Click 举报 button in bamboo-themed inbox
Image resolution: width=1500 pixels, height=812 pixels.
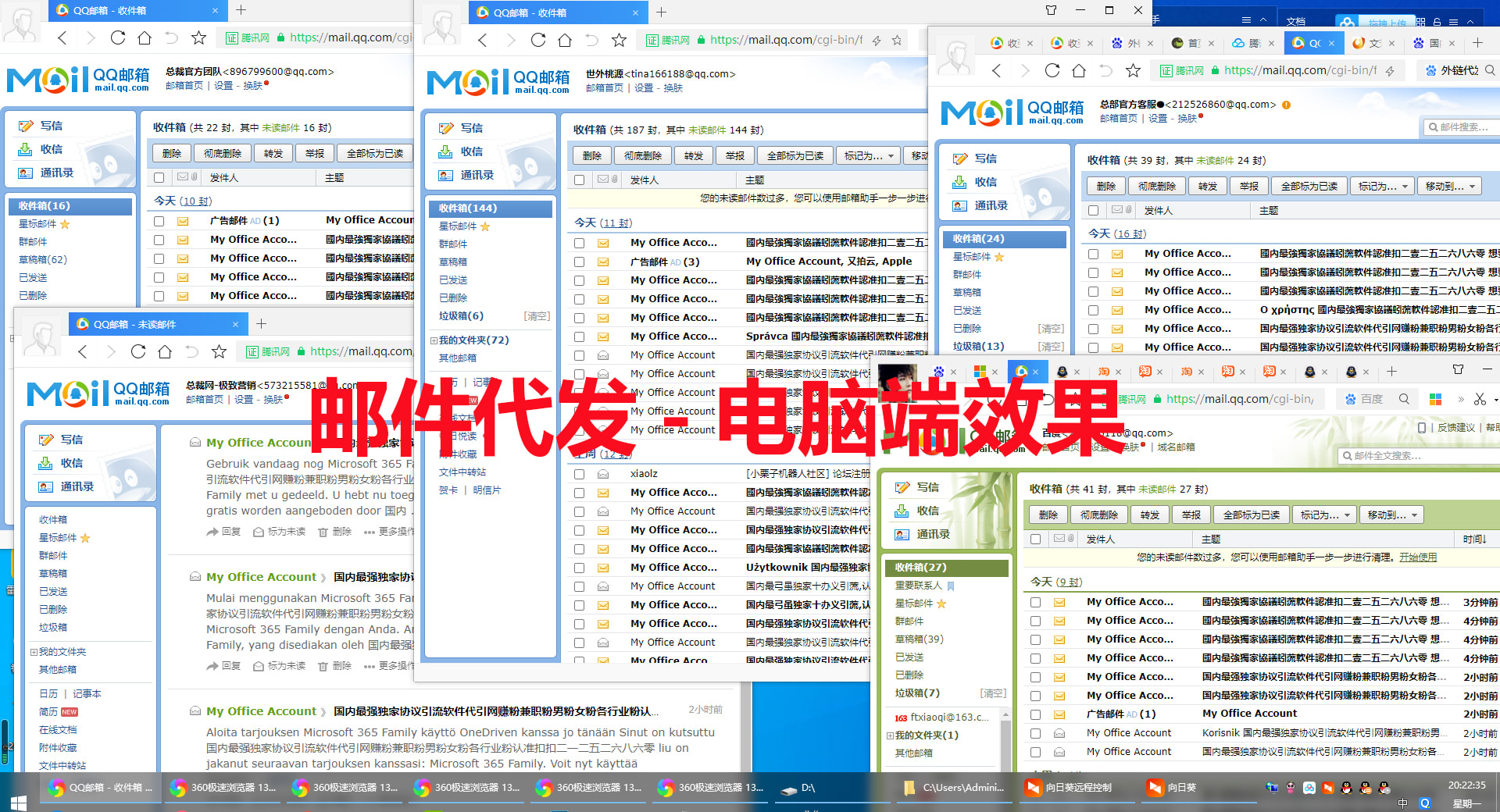point(1191,515)
